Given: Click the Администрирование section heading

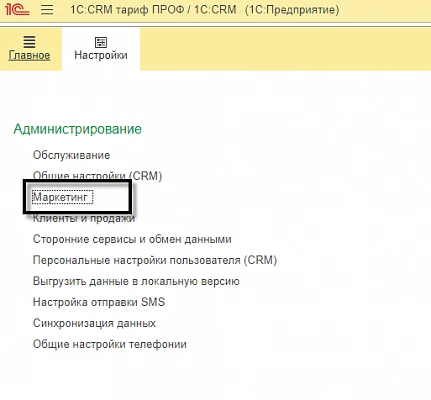Looking at the screenshot, I should 77,129.
